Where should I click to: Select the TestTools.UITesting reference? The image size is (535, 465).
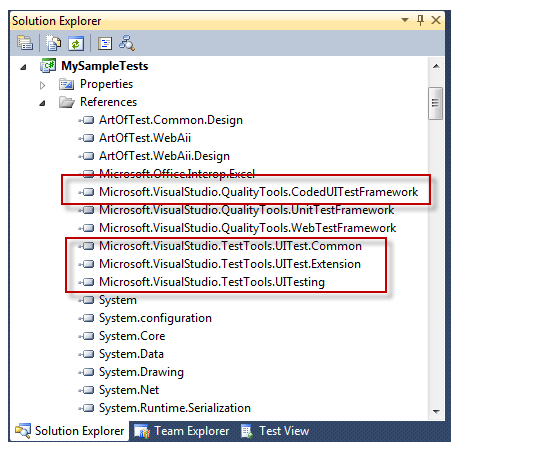pos(212,282)
